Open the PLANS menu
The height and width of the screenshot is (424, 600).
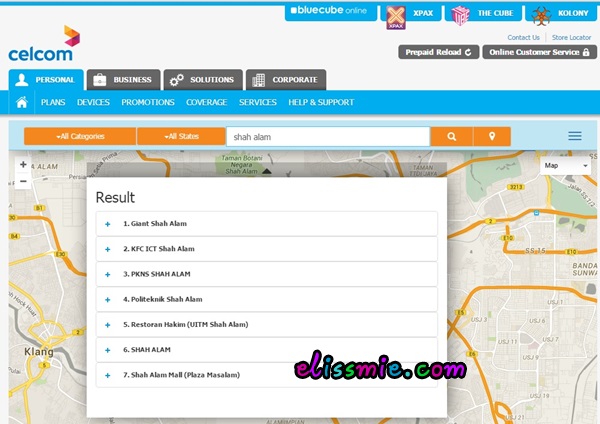[53, 102]
